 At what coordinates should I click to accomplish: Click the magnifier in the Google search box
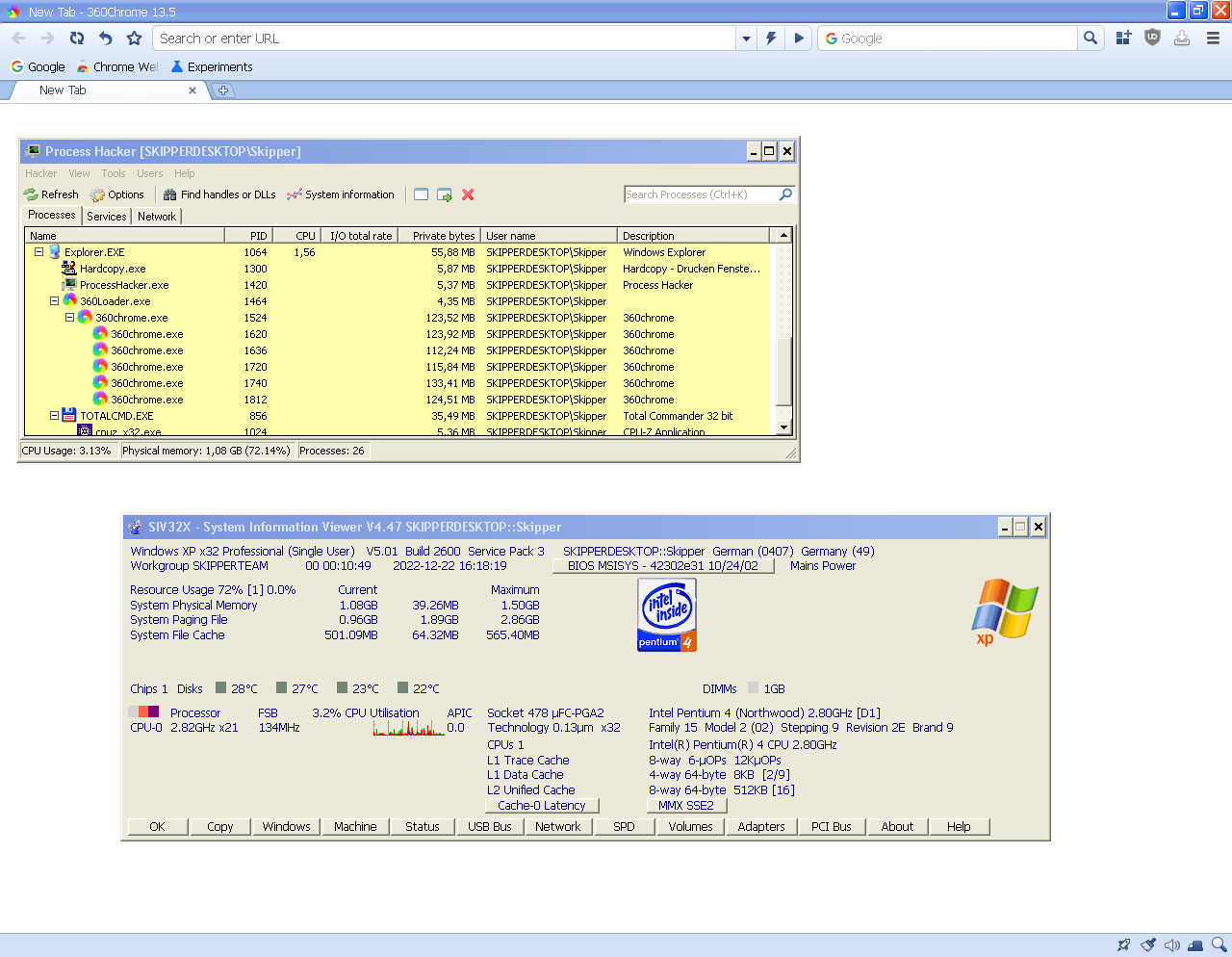click(x=1090, y=39)
